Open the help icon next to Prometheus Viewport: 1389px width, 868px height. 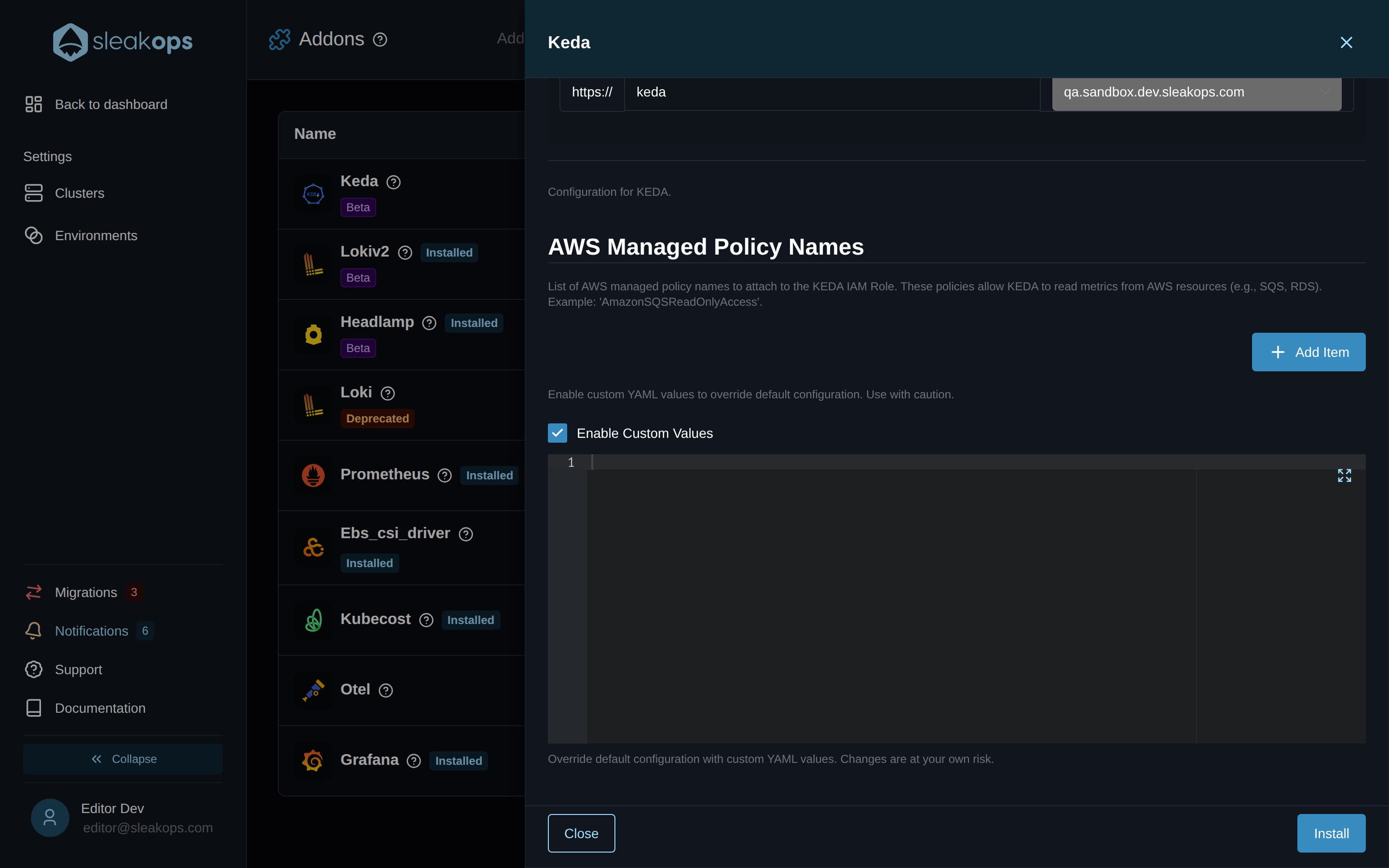(x=445, y=475)
